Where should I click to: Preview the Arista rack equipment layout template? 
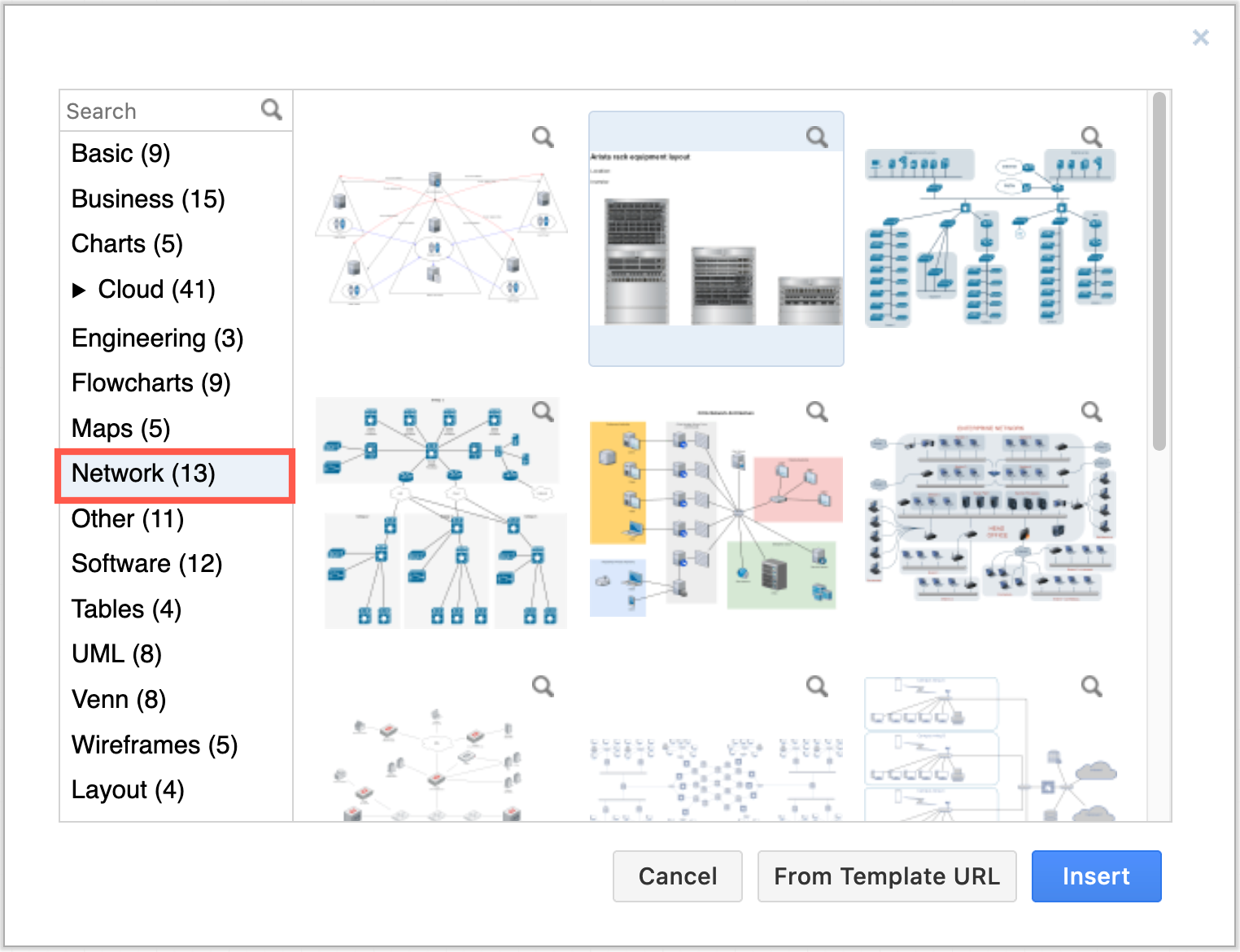[817, 137]
